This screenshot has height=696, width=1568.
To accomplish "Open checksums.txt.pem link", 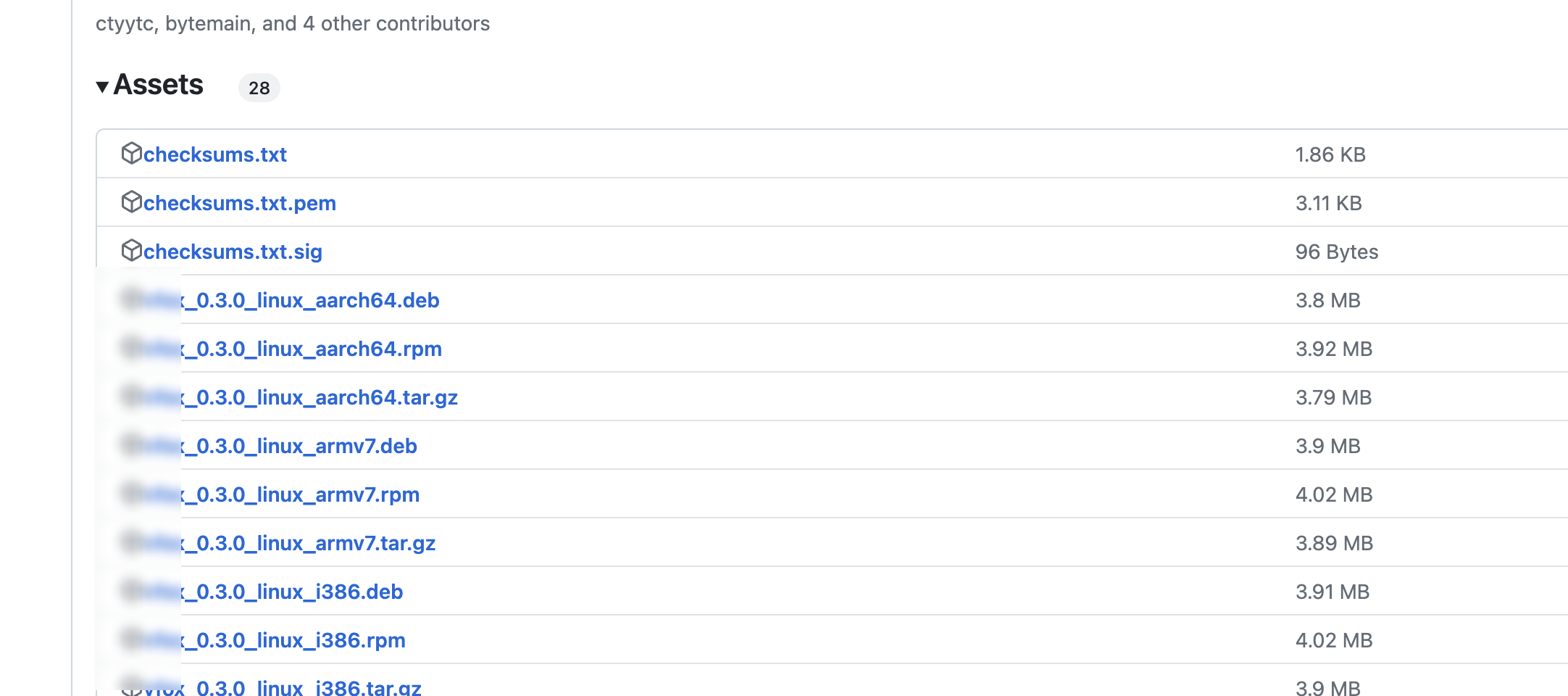I will coord(240,203).
